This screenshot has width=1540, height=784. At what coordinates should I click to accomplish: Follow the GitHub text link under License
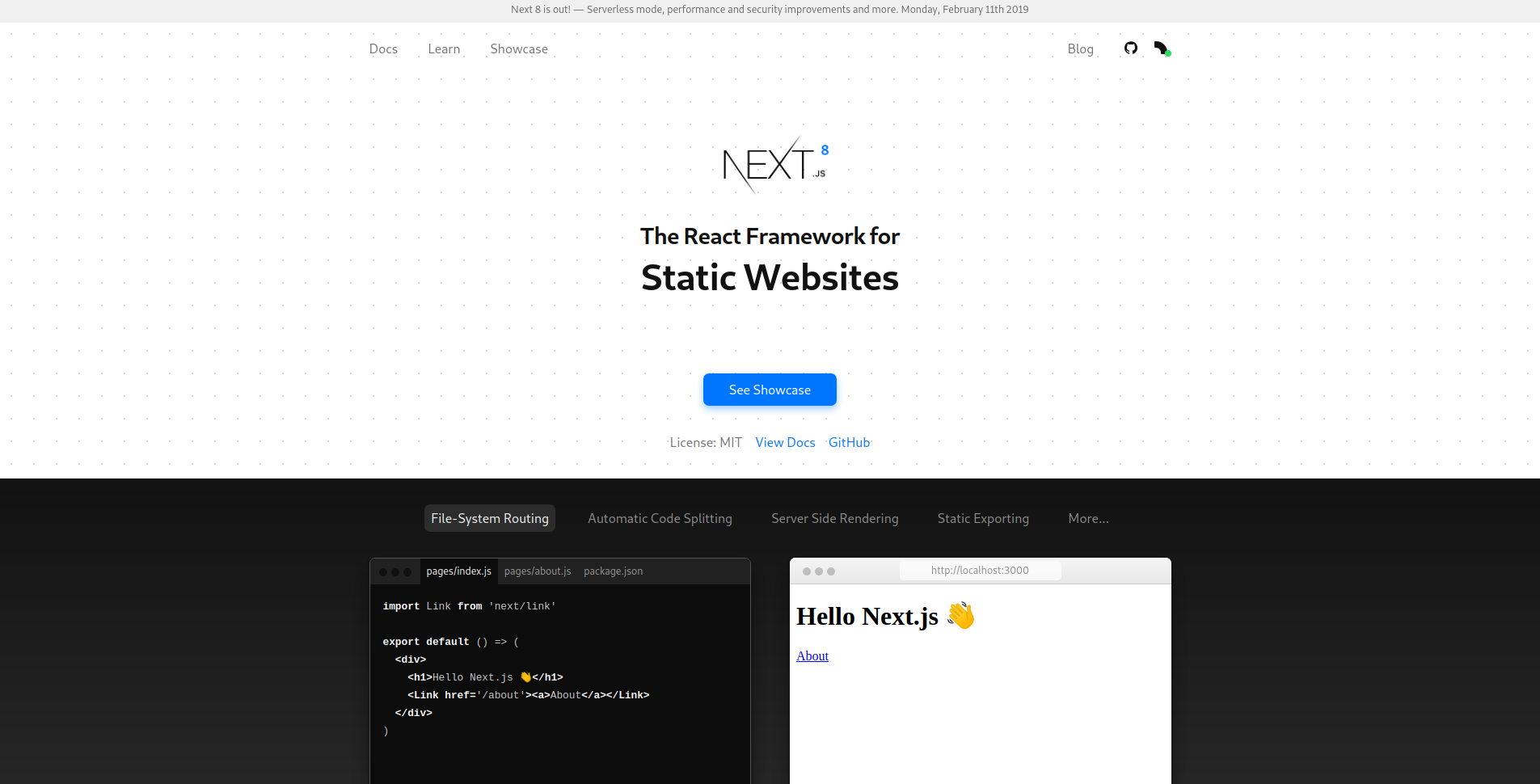(849, 442)
